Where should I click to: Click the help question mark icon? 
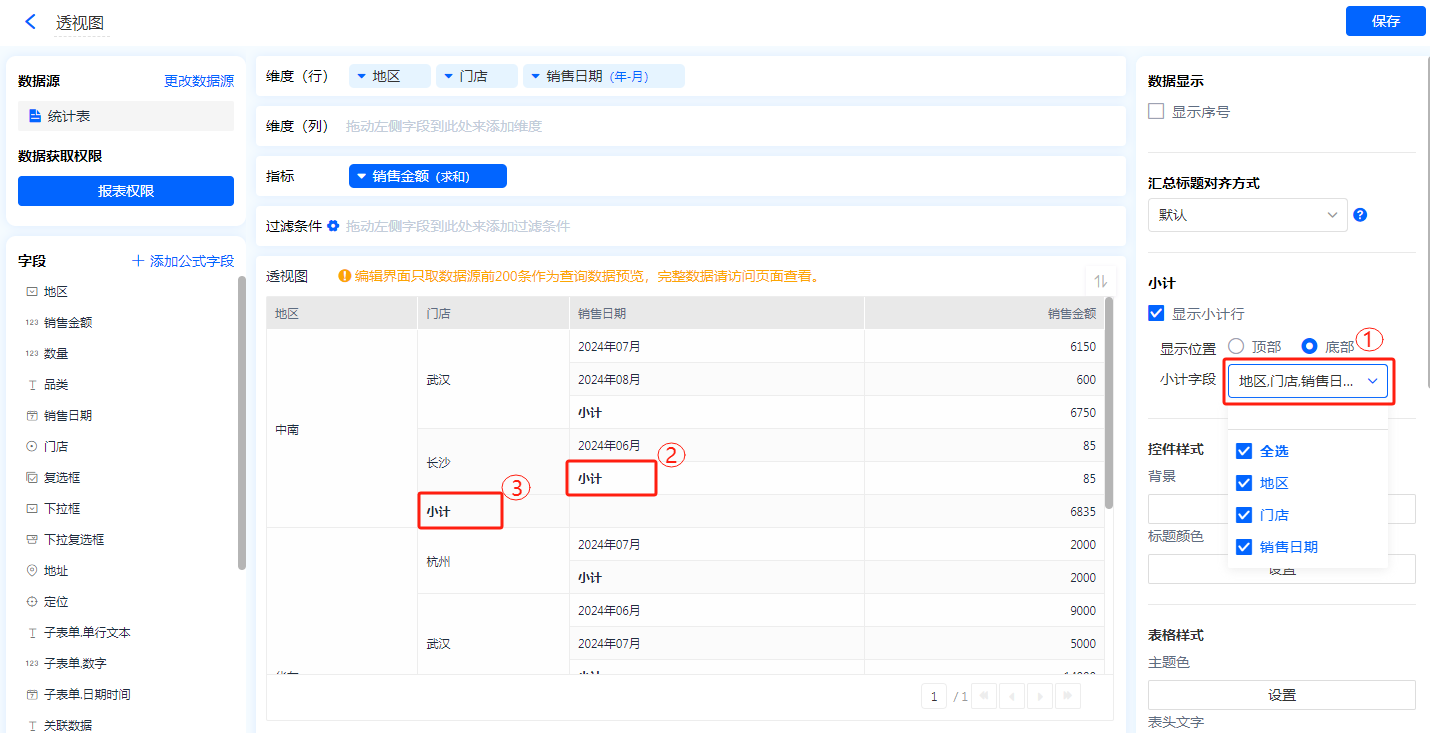coord(1360,215)
